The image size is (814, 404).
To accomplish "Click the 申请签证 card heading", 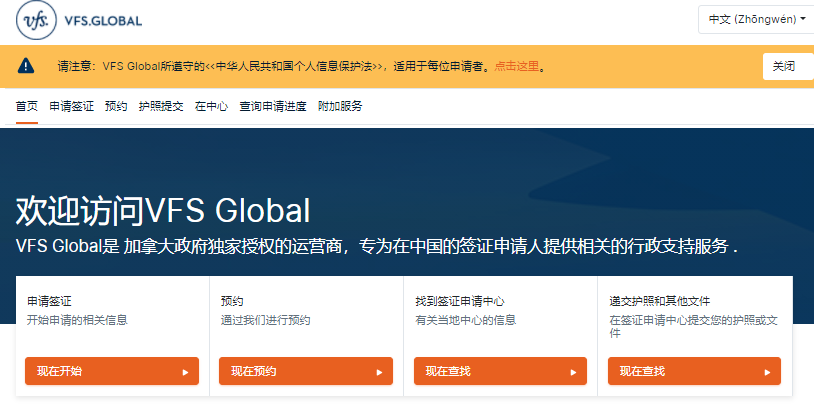I will tap(49, 301).
